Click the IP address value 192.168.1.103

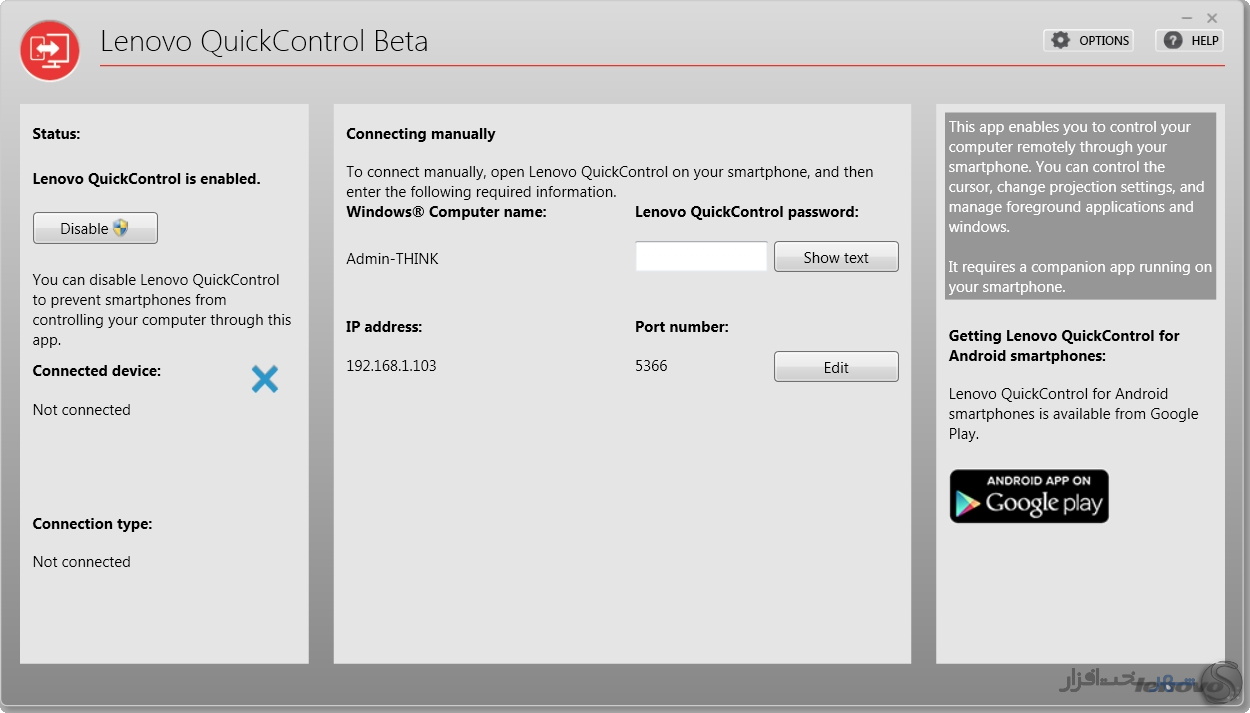tap(391, 365)
